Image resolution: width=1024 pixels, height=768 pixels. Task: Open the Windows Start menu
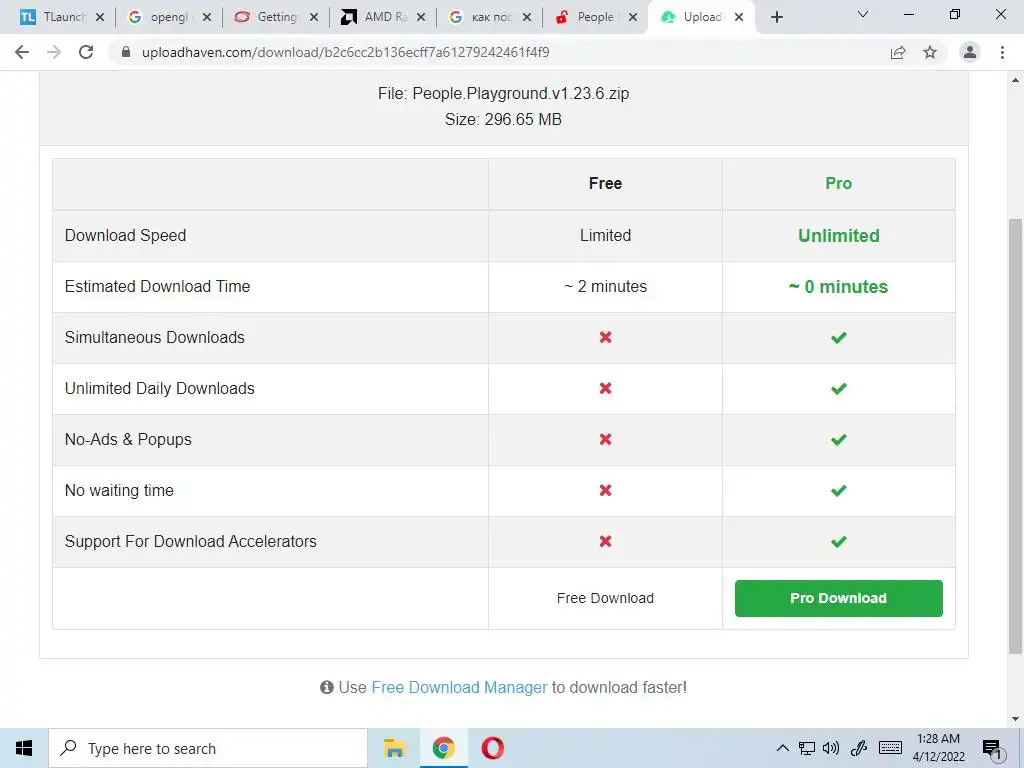pyautogui.click(x=24, y=748)
